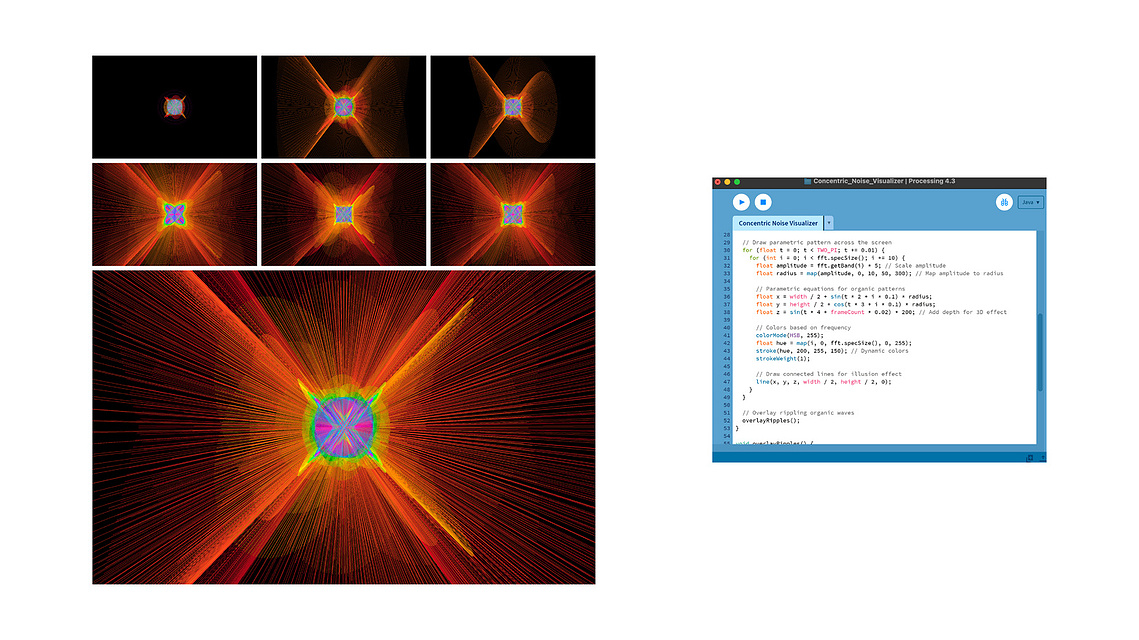1139x640 pixels.
Task: Click the 'overlayRipples();' call line
Action: click(x=771, y=421)
